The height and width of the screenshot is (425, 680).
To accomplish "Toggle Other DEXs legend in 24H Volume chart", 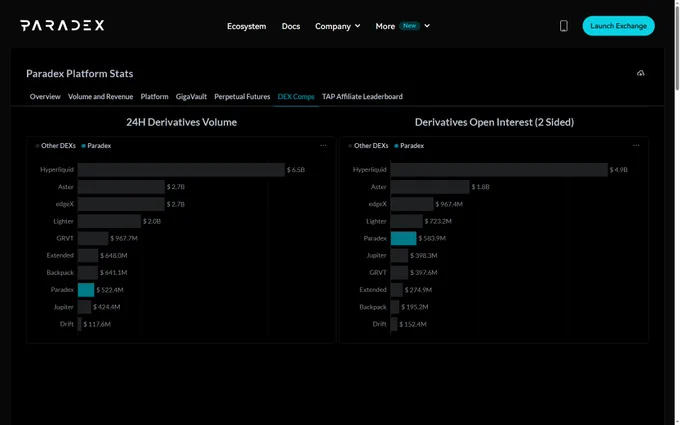I will click(56, 146).
